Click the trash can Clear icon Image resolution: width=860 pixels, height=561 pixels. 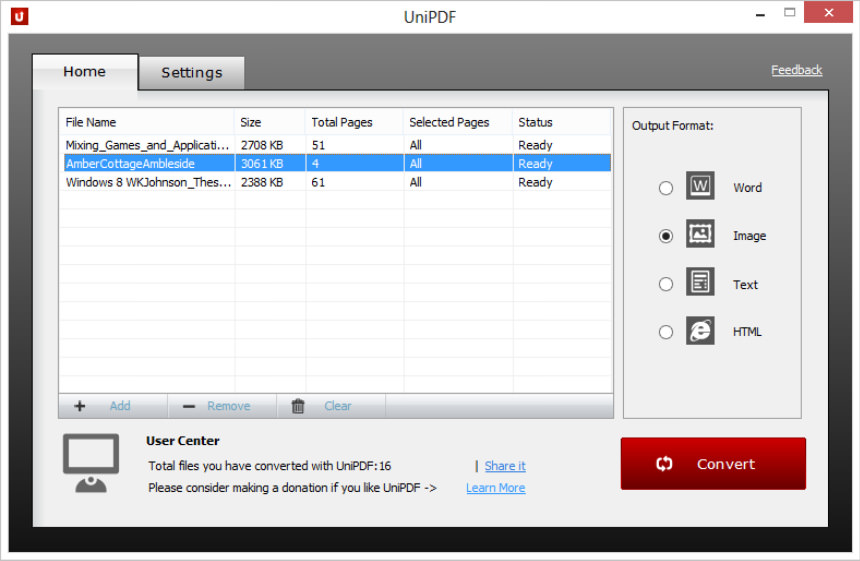click(298, 406)
